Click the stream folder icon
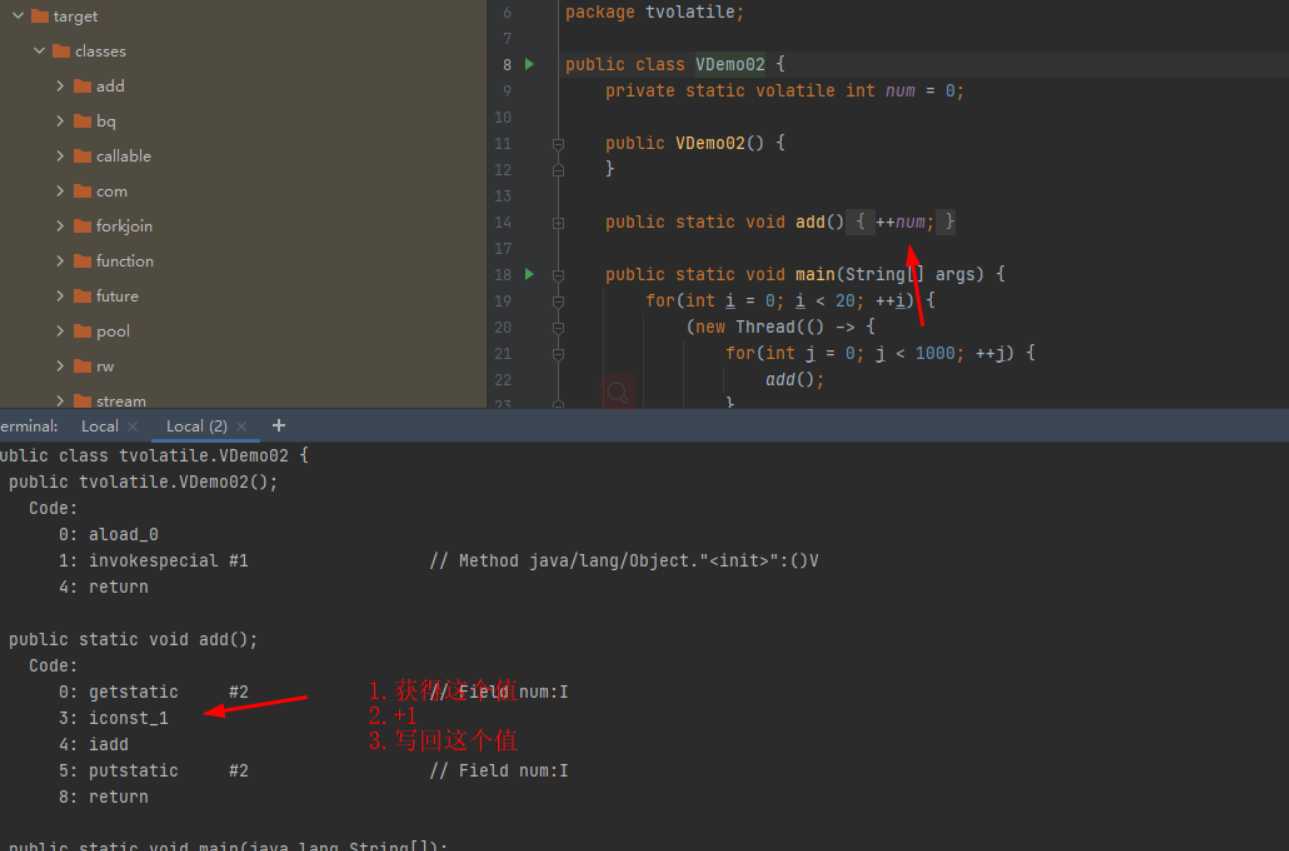1289x851 pixels. click(x=82, y=401)
